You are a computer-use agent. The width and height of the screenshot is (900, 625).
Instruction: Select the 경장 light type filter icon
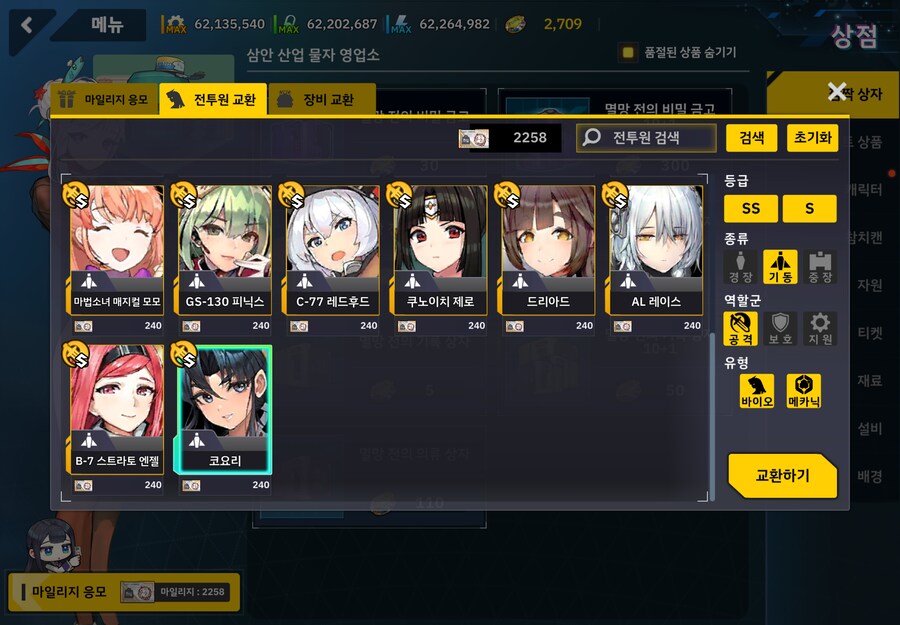coord(740,267)
